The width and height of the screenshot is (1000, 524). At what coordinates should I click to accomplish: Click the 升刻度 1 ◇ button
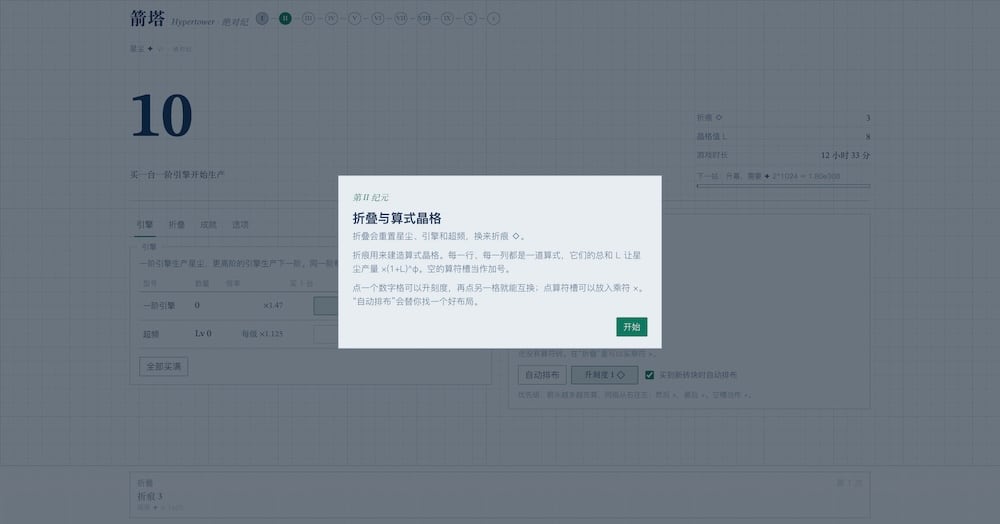pyautogui.click(x=605, y=375)
